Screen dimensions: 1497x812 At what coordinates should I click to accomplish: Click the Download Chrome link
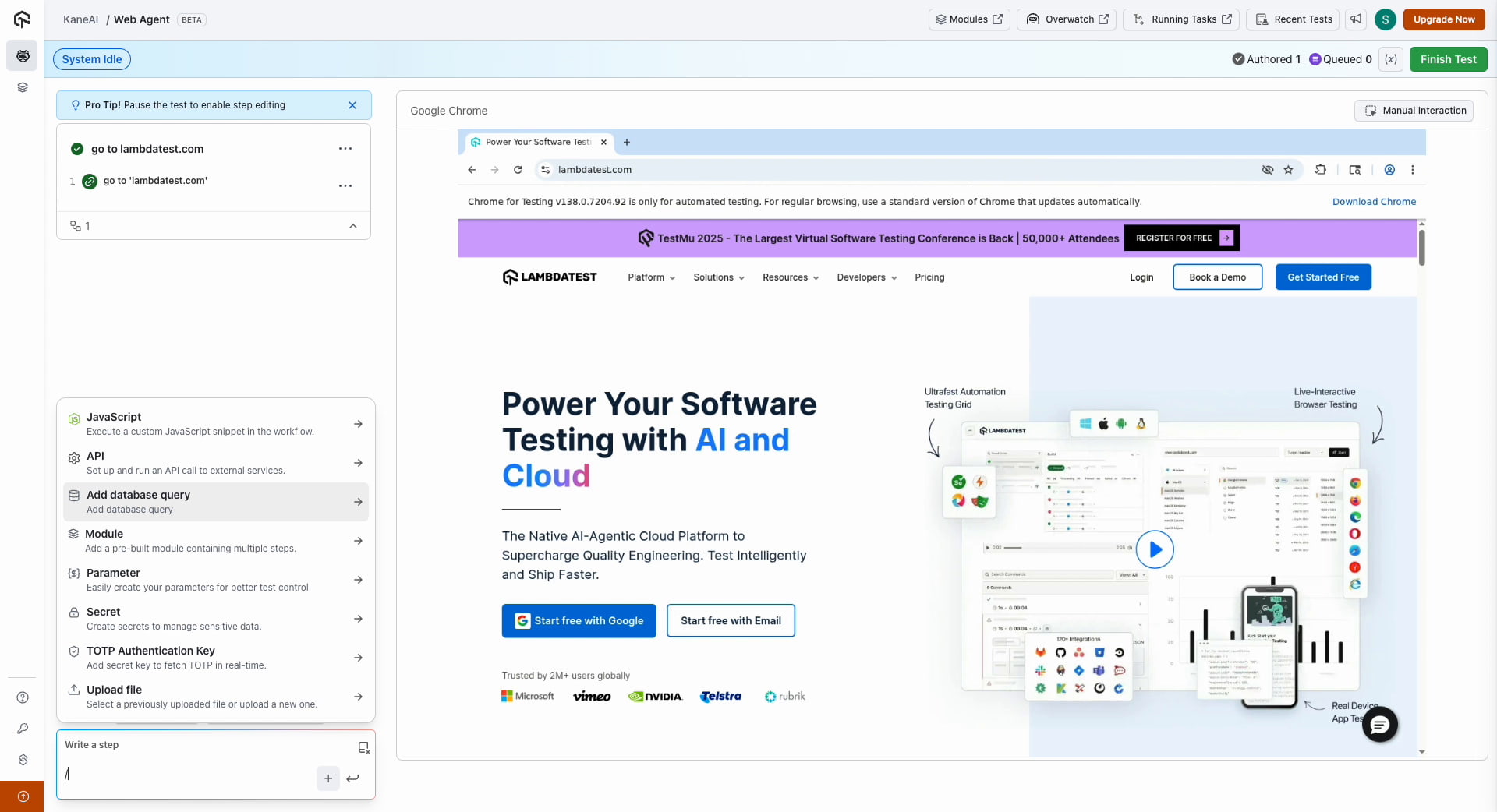tap(1374, 202)
